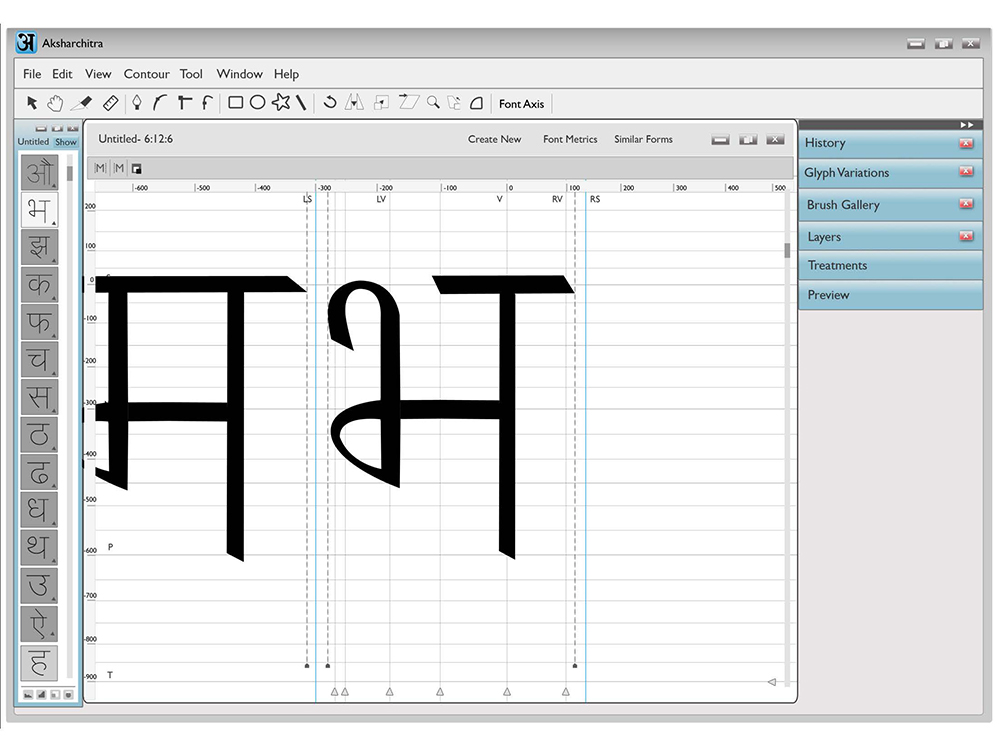
Task: Expand the Glyph Variations panel
Action: tap(890, 173)
